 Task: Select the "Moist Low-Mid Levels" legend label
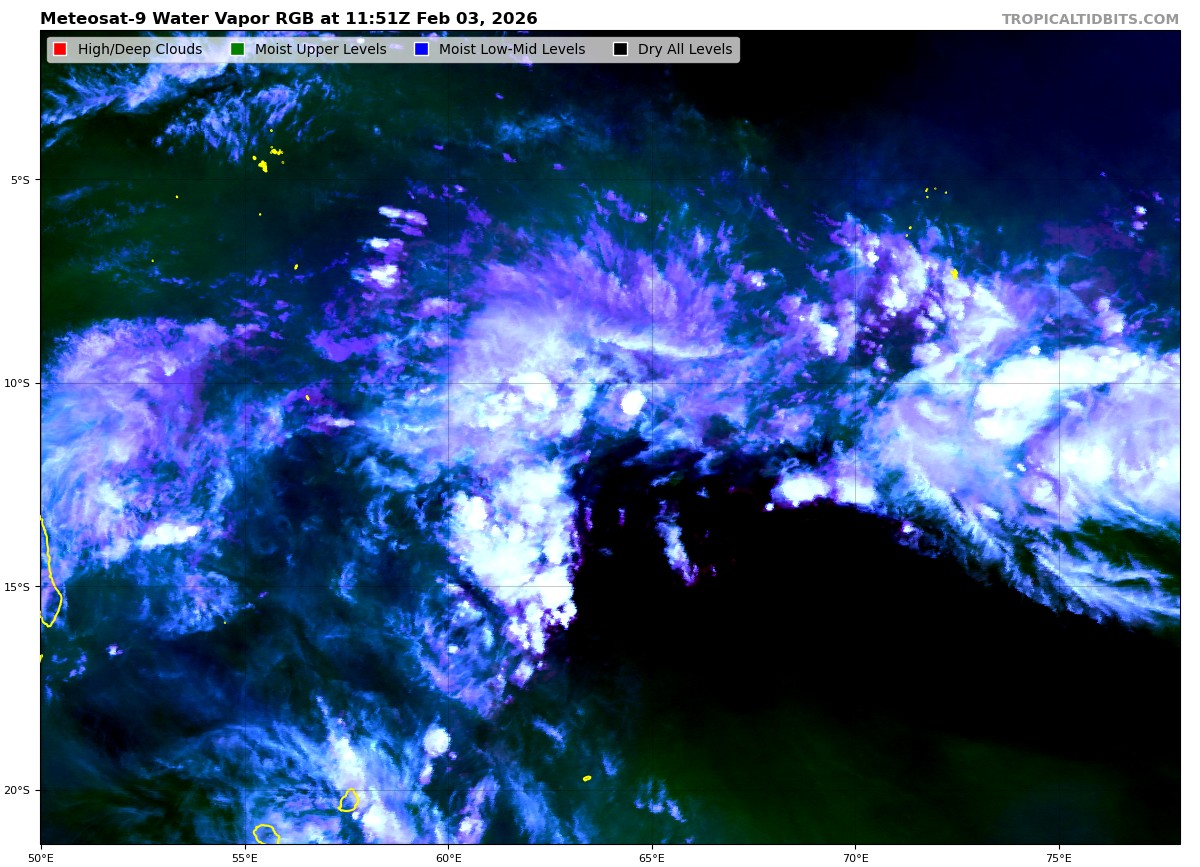point(511,50)
